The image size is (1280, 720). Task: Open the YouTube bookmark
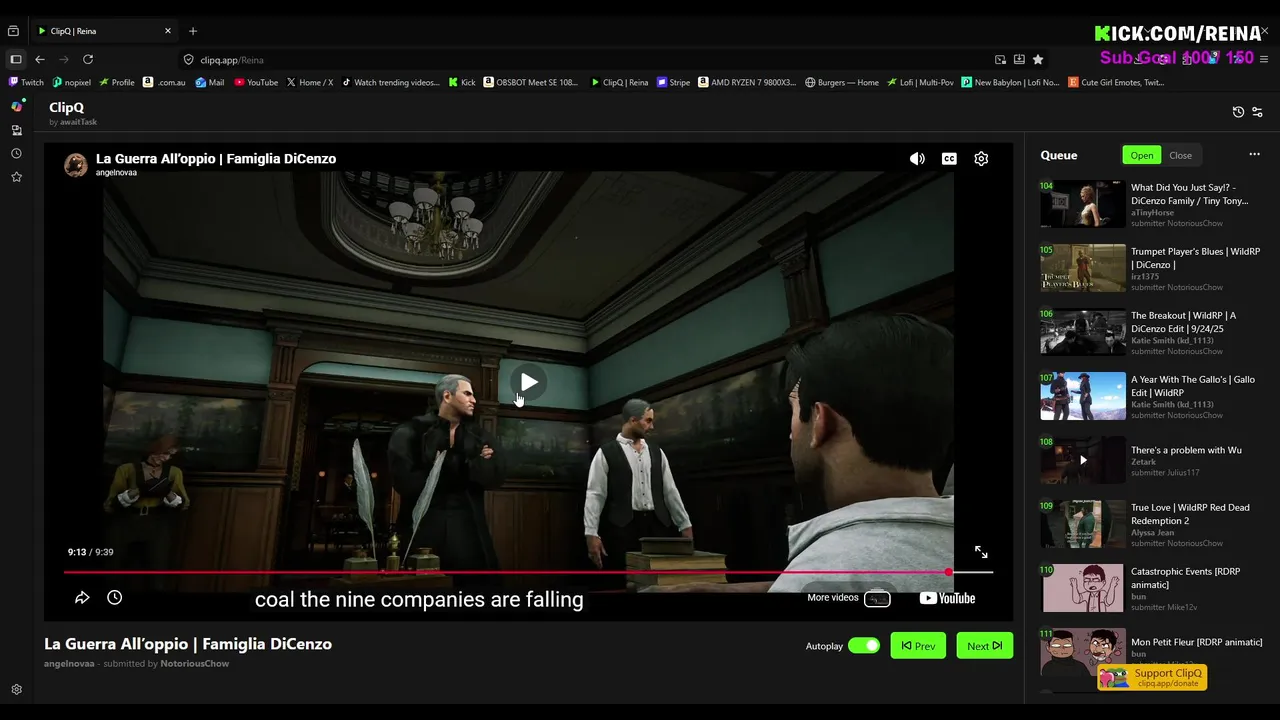(256, 83)
